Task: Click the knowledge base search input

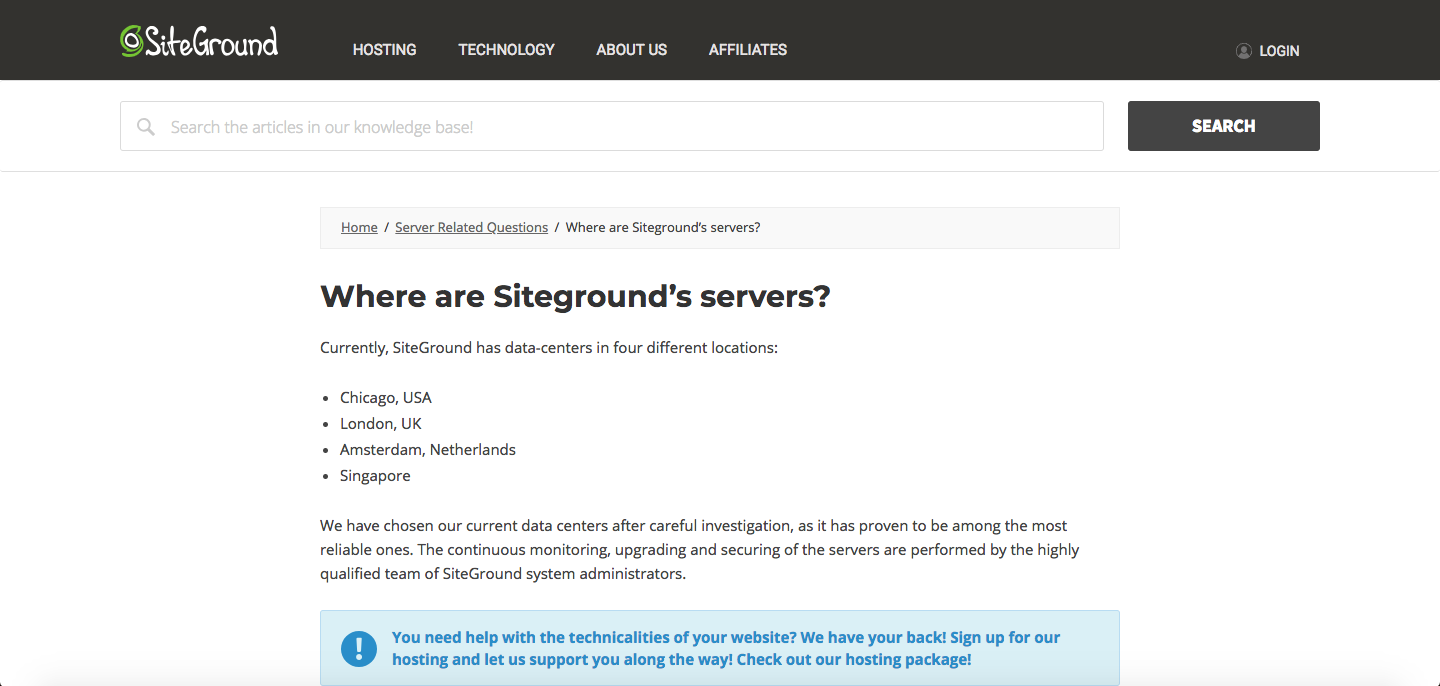Action: point(611,126)
